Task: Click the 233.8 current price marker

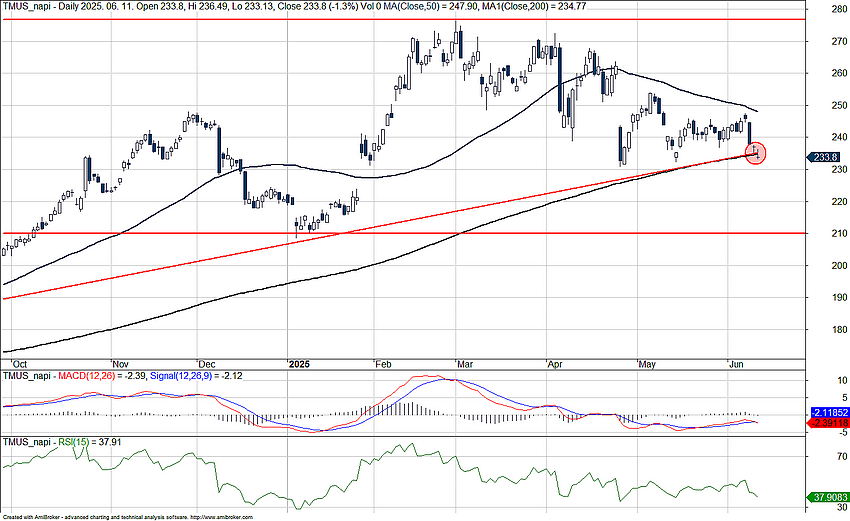Action: [823, 157]
